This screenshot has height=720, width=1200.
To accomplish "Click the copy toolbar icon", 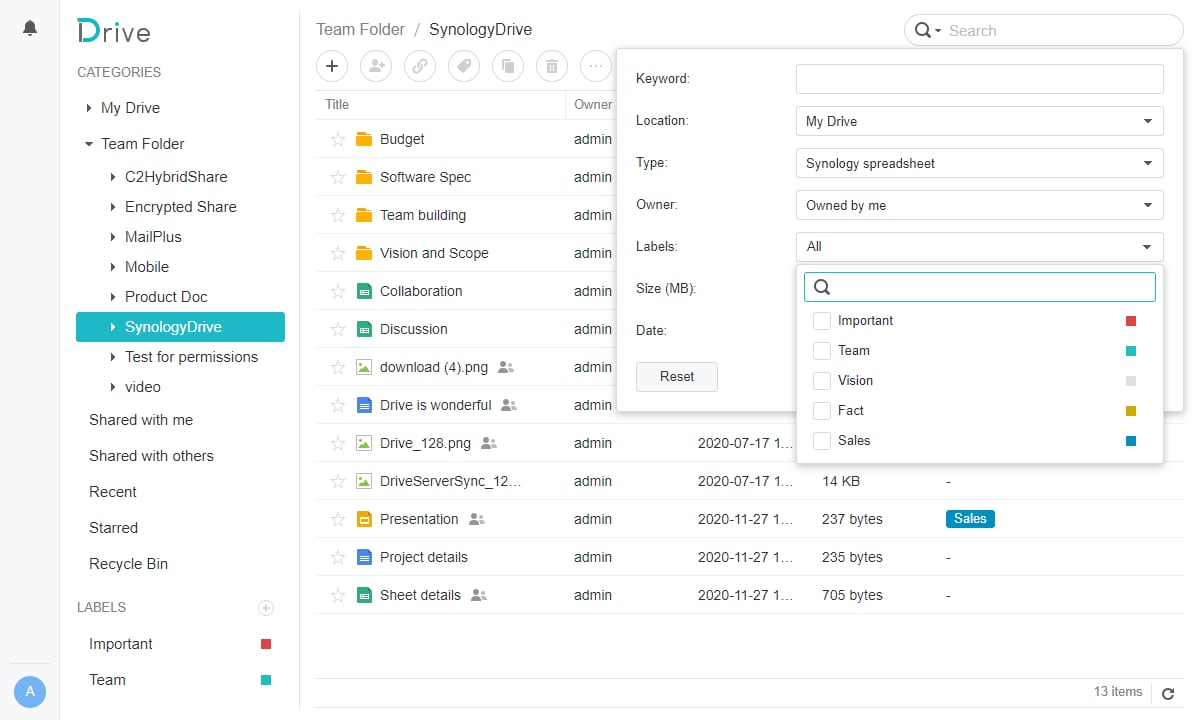I will (x=508, y=66).
